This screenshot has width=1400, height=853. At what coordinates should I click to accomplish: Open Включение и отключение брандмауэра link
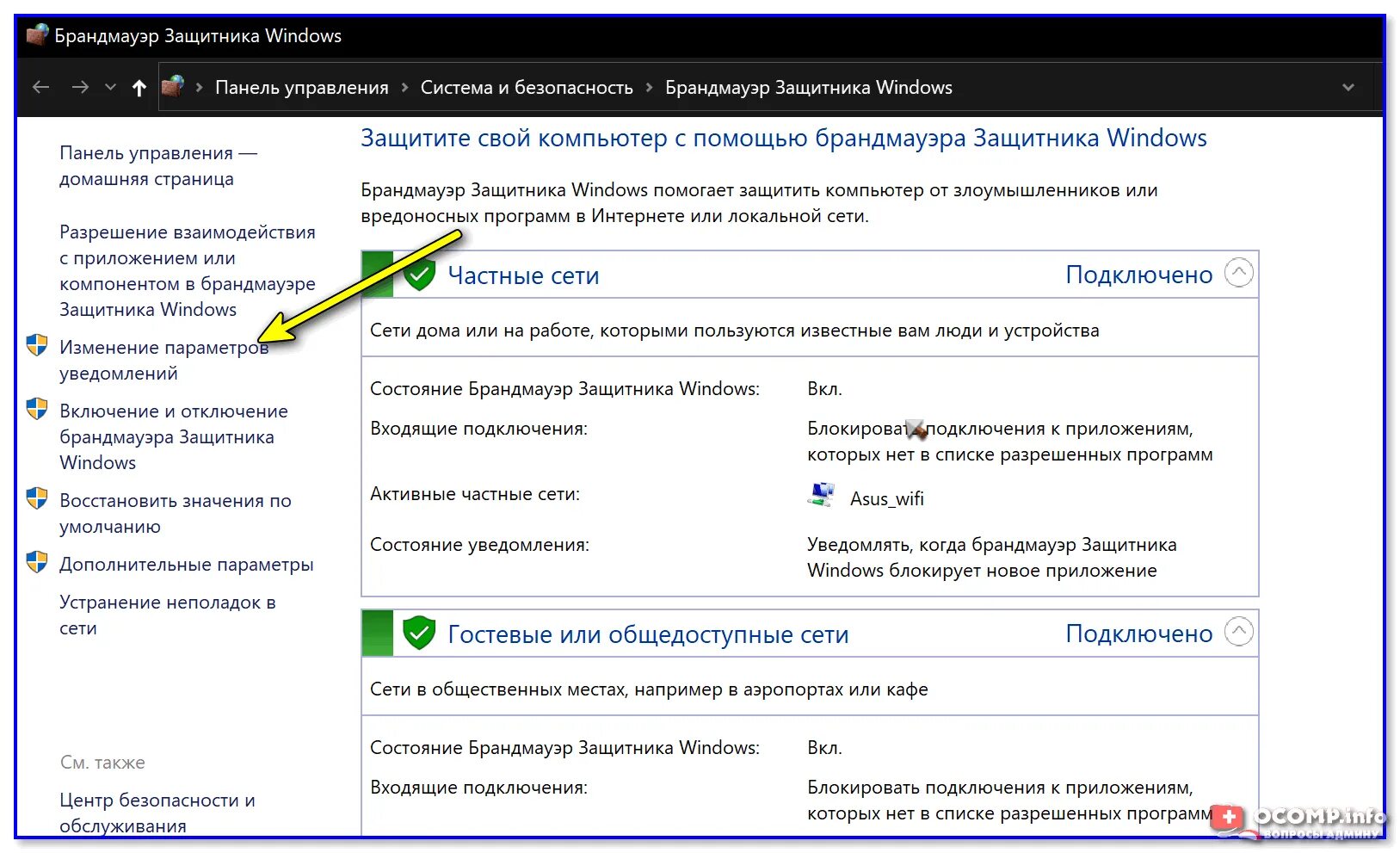point(174,436)
